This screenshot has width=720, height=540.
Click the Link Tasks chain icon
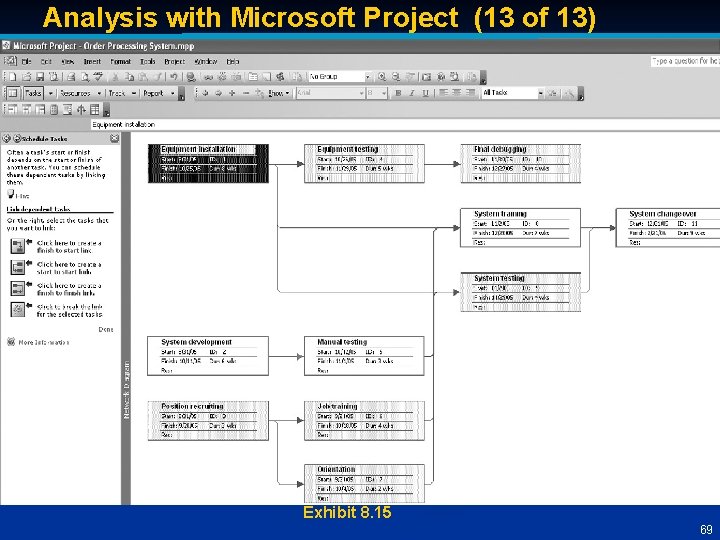(x=209, y=77)
